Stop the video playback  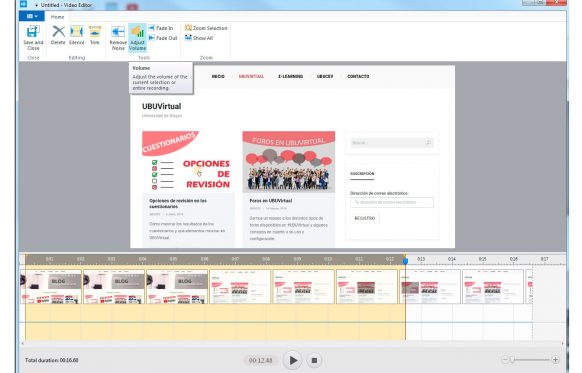point(314,360)
